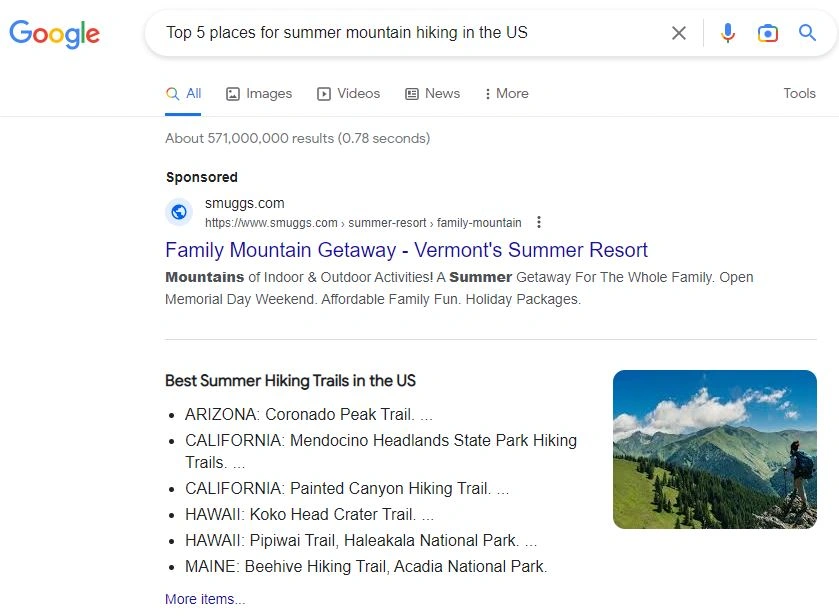The image size is (839, 616).
Task: Click the Google logo
Action: click(55, 33)
